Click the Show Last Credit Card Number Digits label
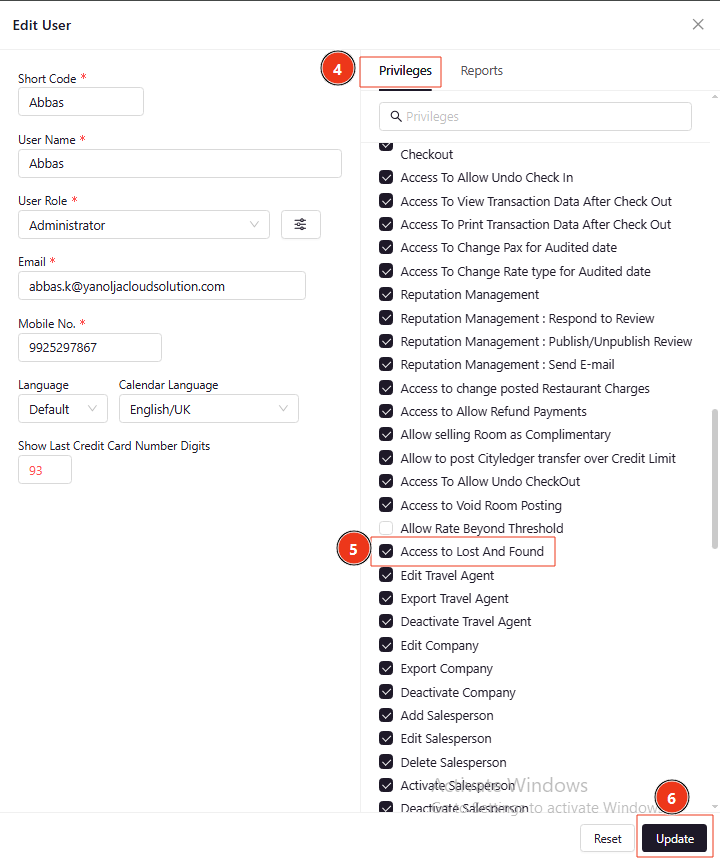This screenshot has height=862, width=720. (114, 446)
